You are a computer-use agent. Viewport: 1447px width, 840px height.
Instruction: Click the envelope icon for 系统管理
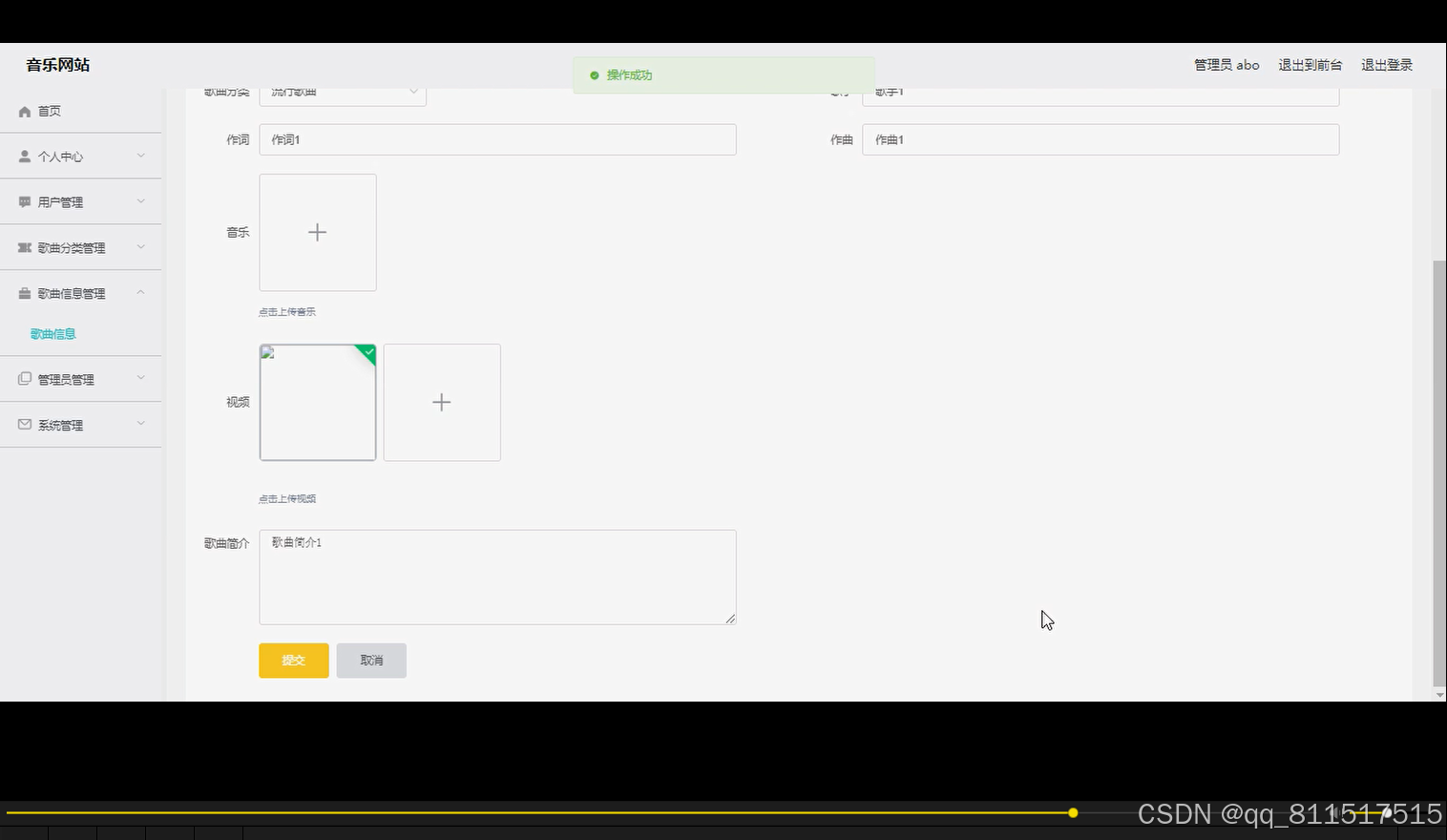[x=25, y=425]
